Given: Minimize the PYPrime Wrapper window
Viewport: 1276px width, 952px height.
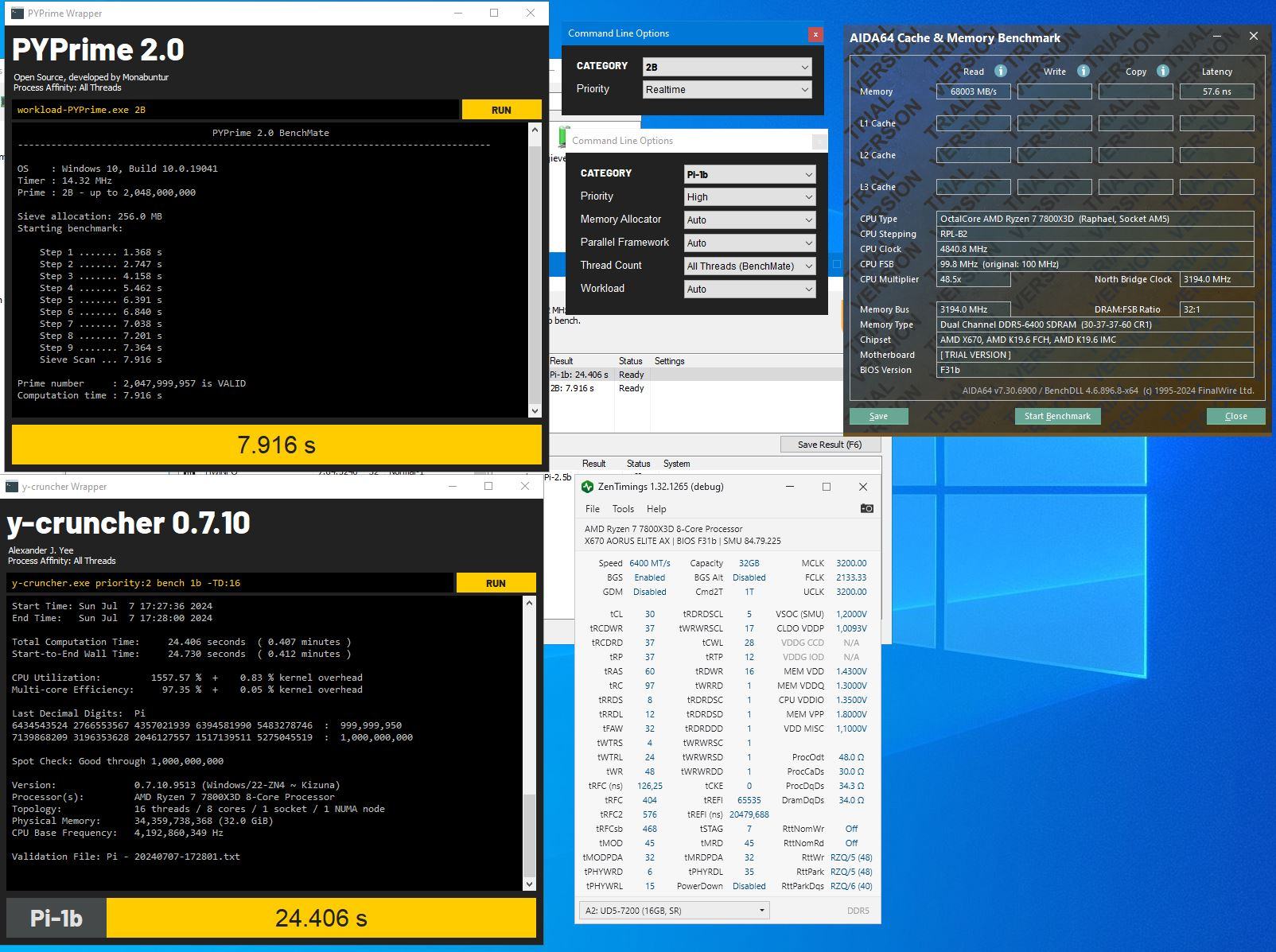Looking at the screenshot, I should click(x=458, y=14).
